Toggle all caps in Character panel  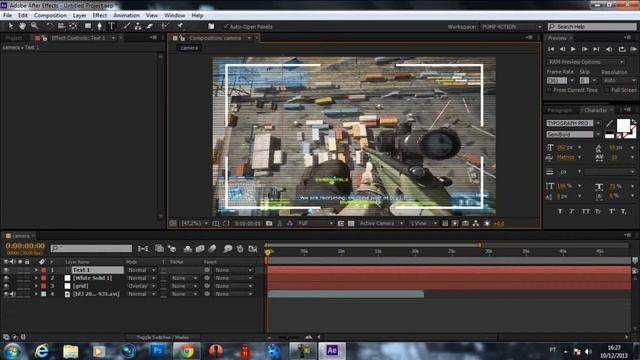click(586, 211)
